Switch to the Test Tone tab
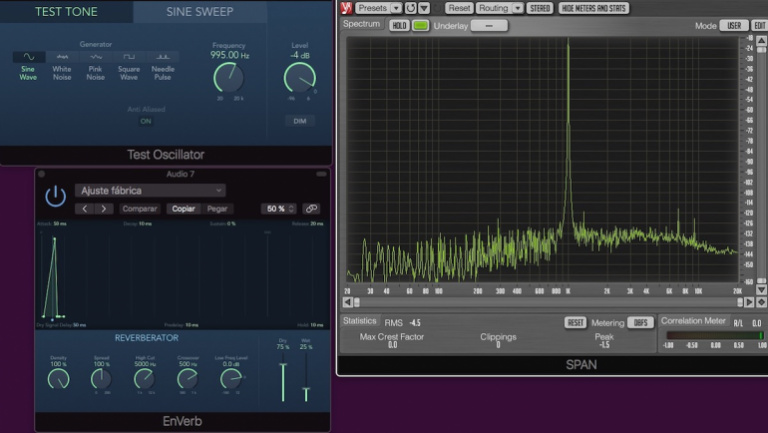The image size is (768, 433). click(x=66, y=12)
